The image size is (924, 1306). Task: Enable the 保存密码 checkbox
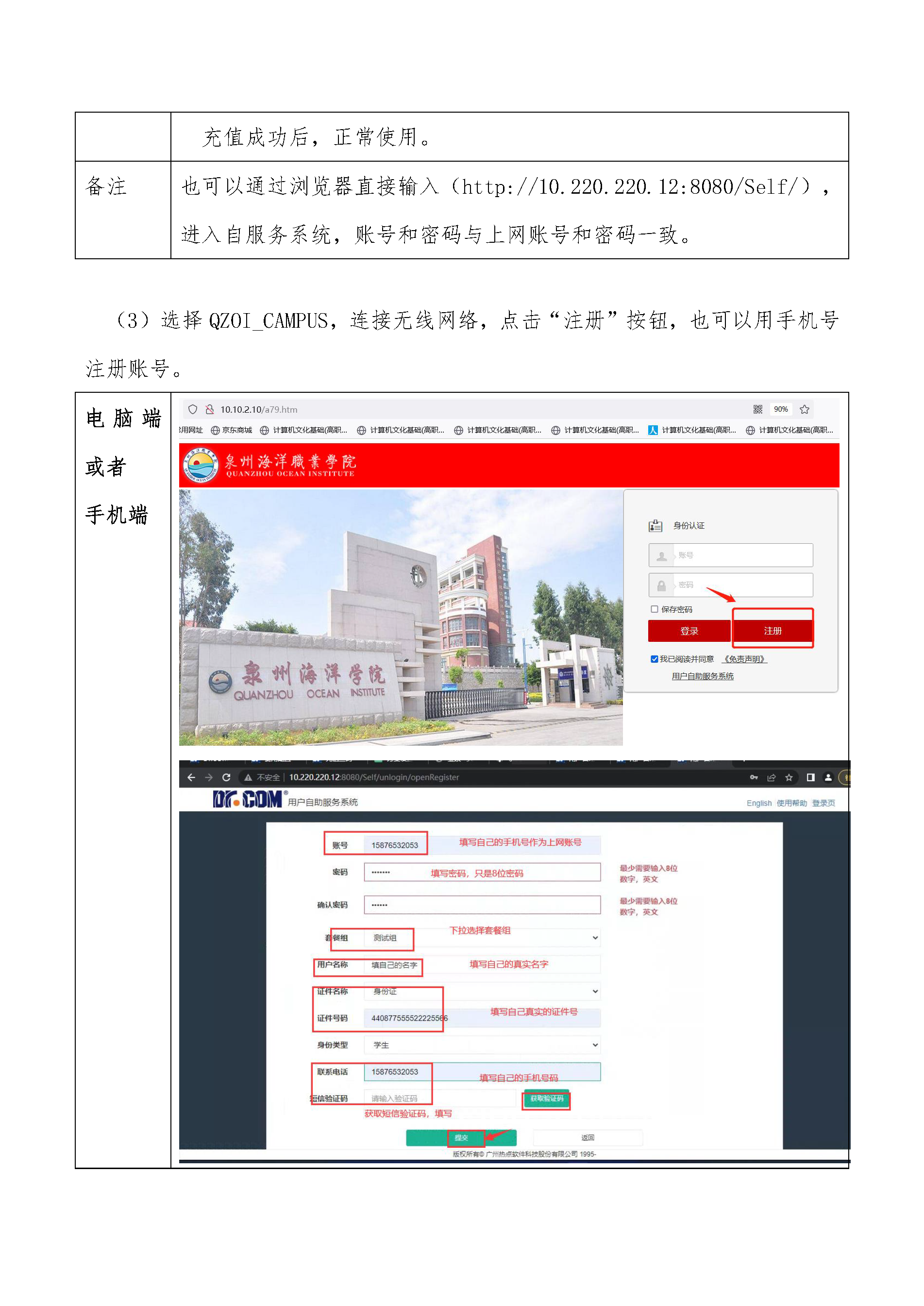pyautogui.click(x=655, y=609)
